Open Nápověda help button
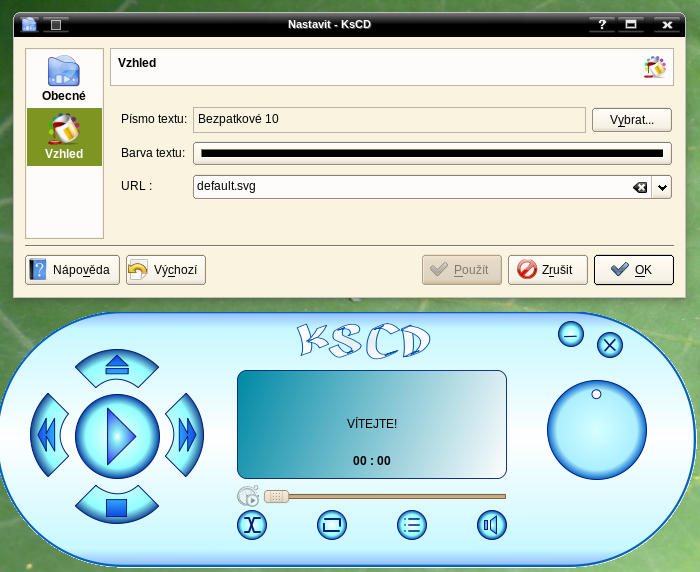This screenshot has width=700, height=572. (x=72, y=270)
